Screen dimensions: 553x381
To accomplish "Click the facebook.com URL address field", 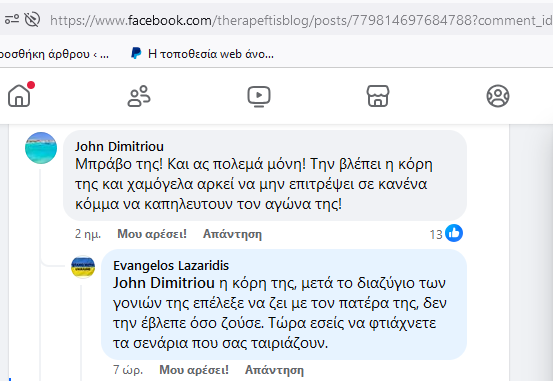I will [301, 20].
